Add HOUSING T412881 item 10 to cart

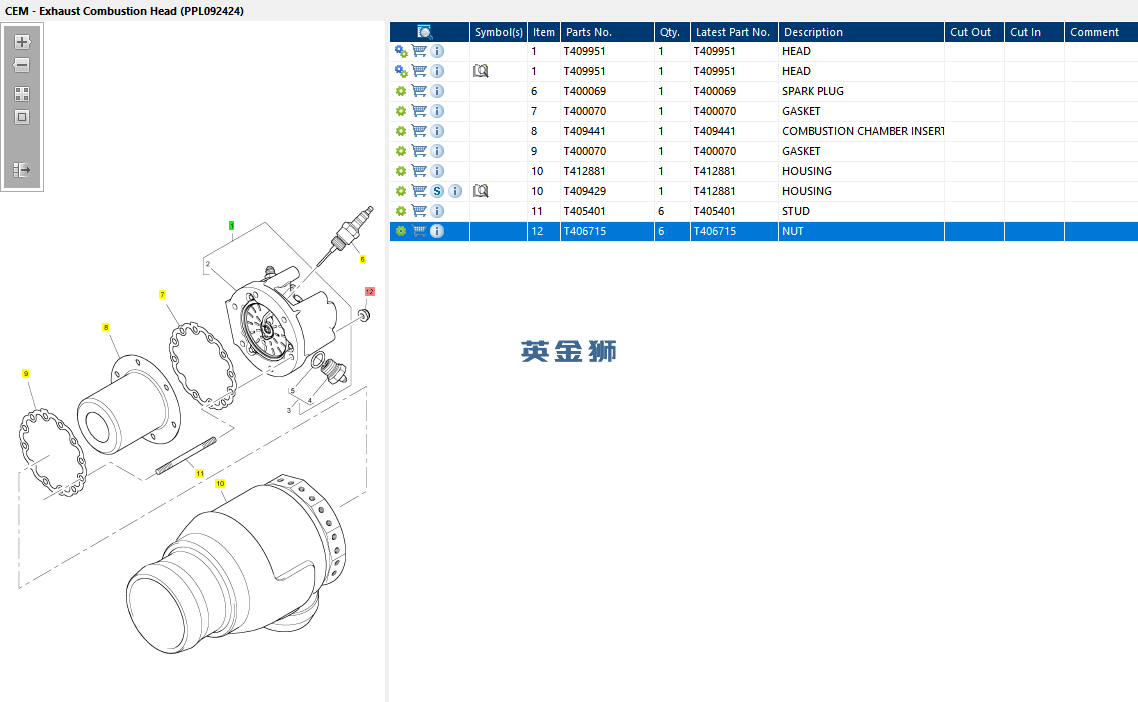pos(419,171)
